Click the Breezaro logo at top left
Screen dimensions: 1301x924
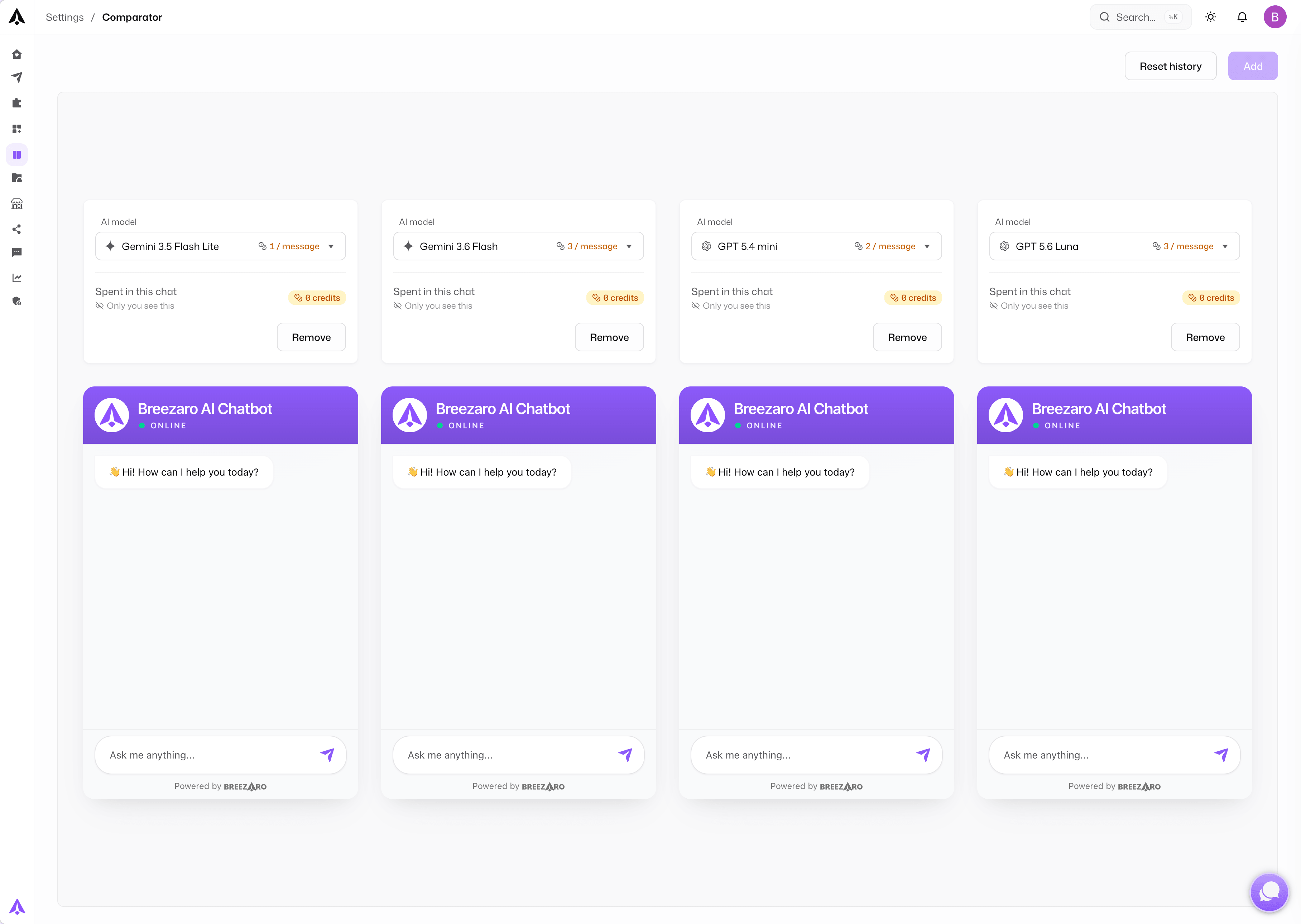(16, 16)
